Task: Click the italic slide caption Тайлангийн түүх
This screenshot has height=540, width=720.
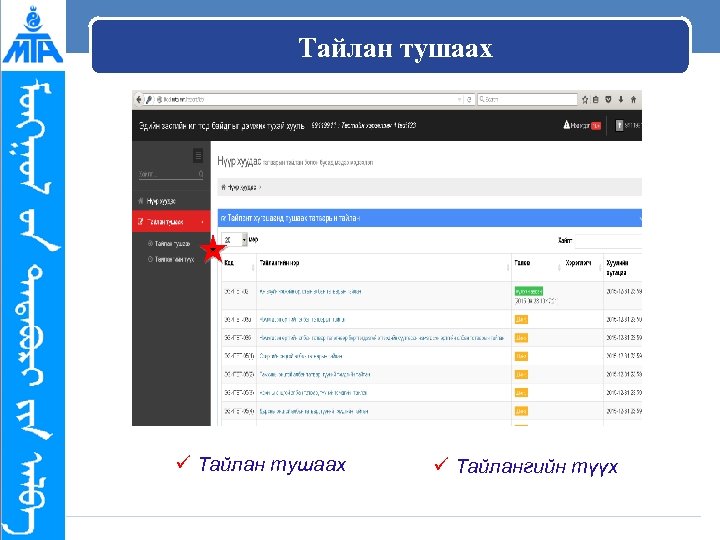Action: [x=537, y=467]
